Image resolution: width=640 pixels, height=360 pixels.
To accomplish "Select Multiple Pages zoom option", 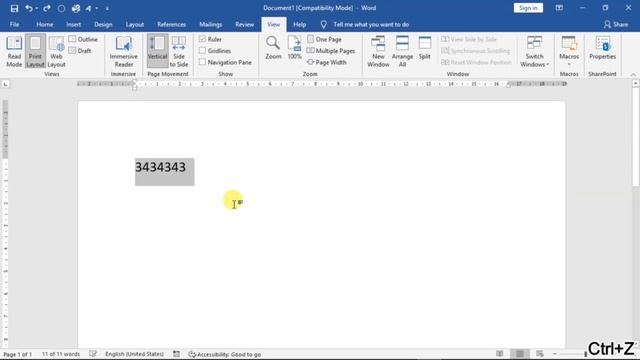I will tap(331, 51).
